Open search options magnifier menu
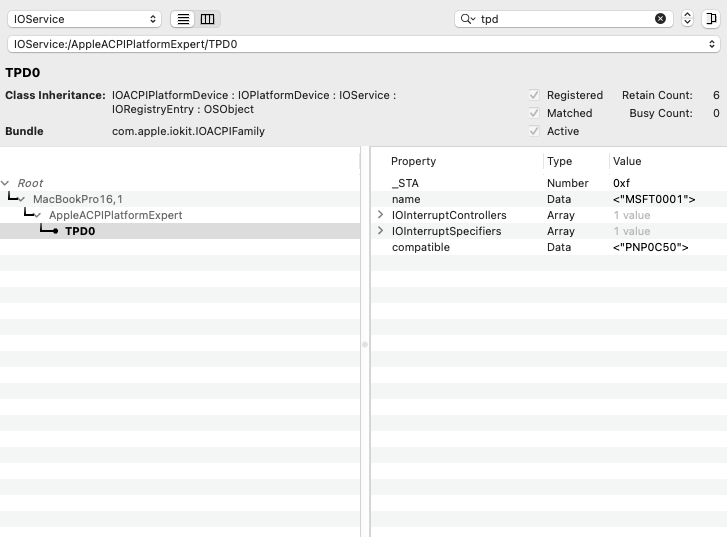Screen dimensions: 727x537 (467, 19)
